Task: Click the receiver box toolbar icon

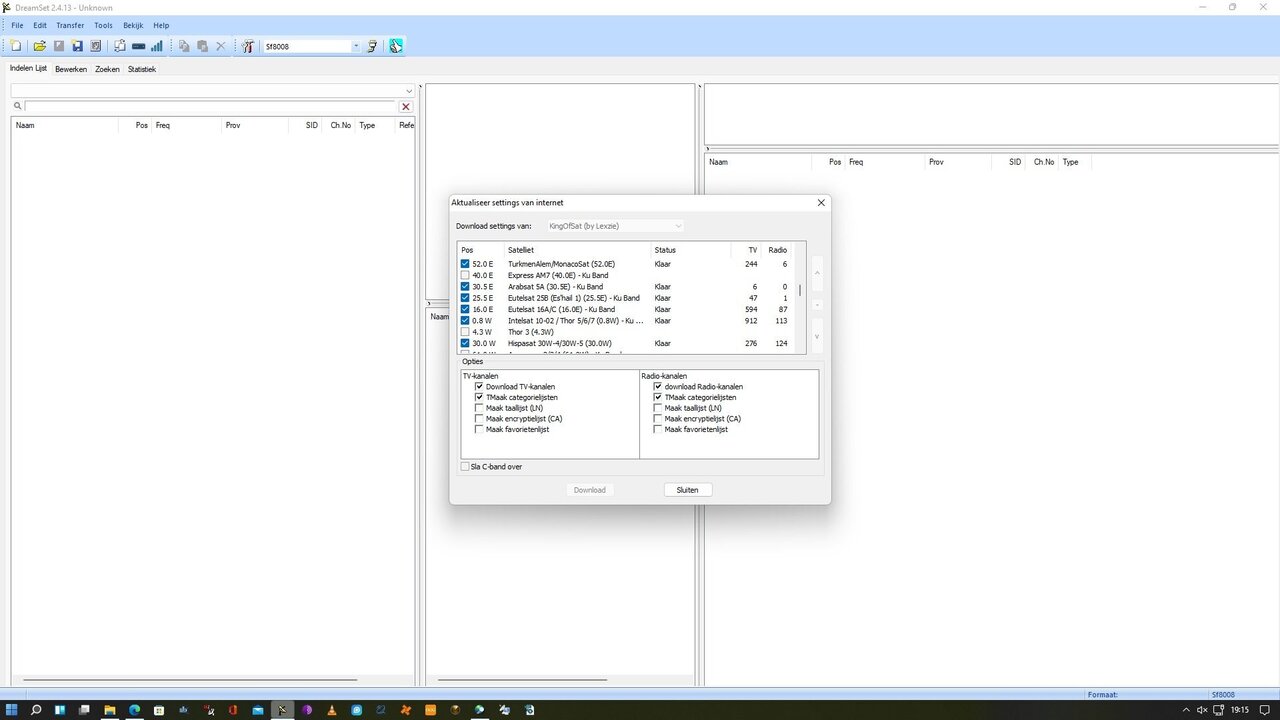Action: point(138,46)
